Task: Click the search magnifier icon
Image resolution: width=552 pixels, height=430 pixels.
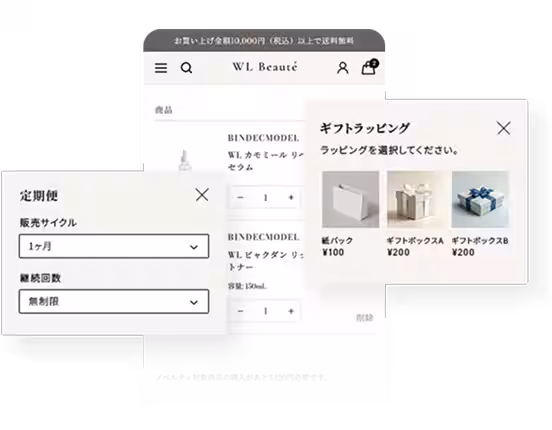Action: point(187,68)
